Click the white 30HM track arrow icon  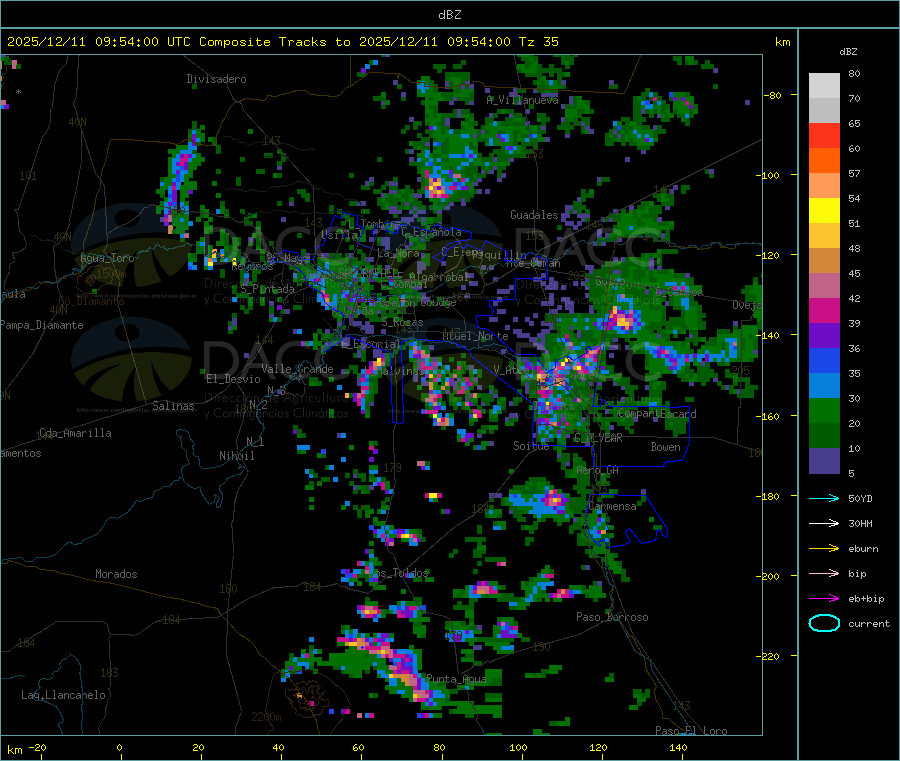[824, 523]
